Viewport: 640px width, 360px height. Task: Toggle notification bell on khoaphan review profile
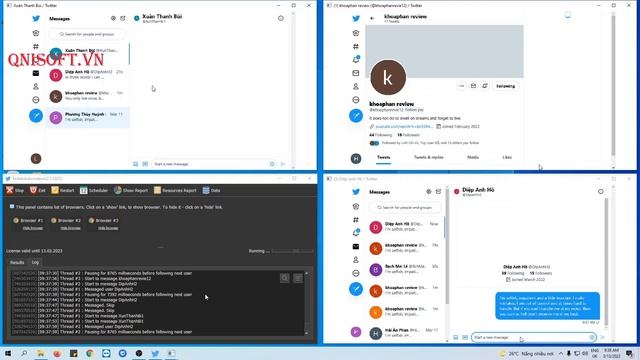point(485,86)
